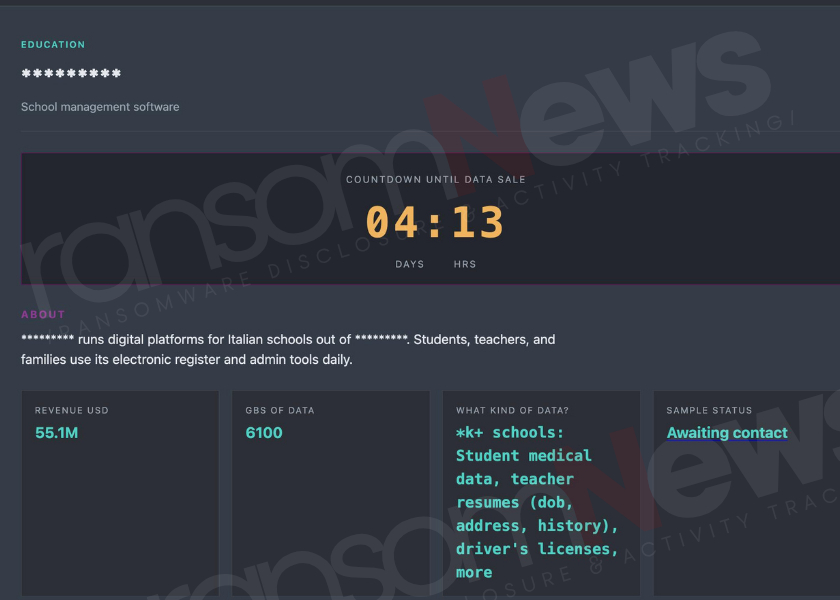
Task: Click the 'SAMPLE STATUS' card label
Action: [709, 410]
